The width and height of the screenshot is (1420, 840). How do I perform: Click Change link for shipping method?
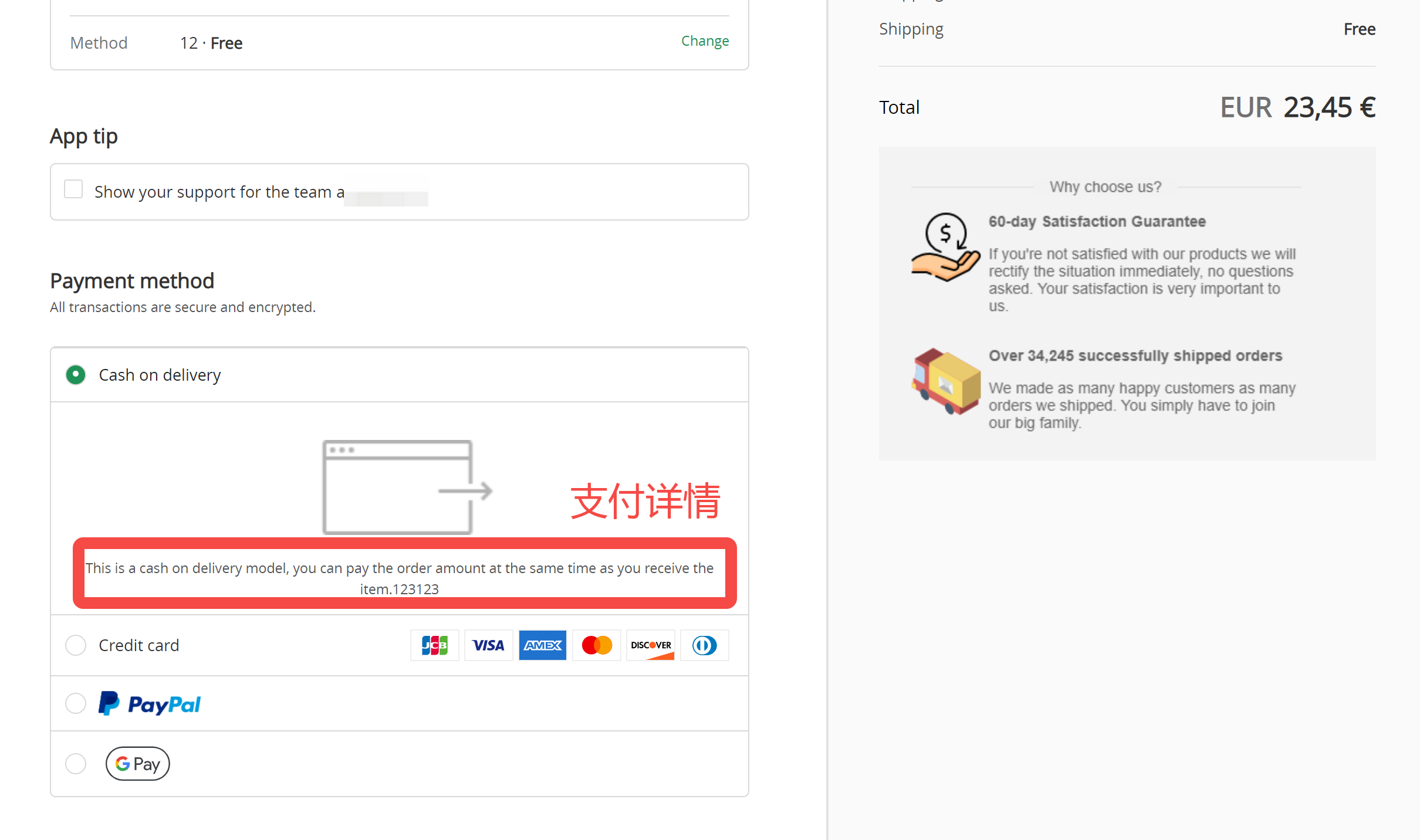(705, 41)
